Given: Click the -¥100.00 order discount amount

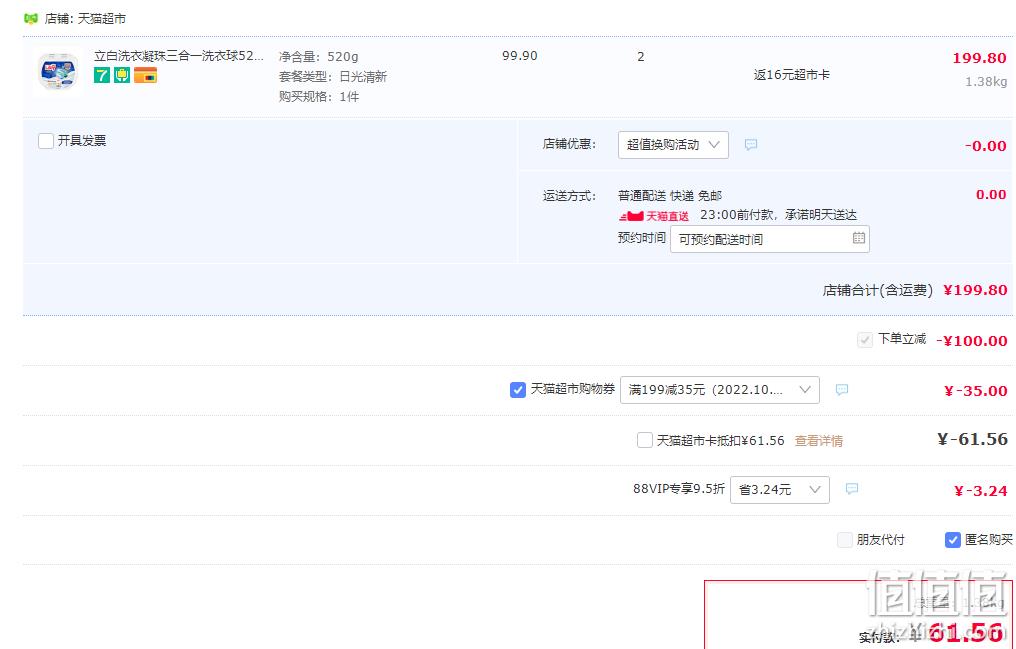Looking at the screenshot, I should [972, 341].
